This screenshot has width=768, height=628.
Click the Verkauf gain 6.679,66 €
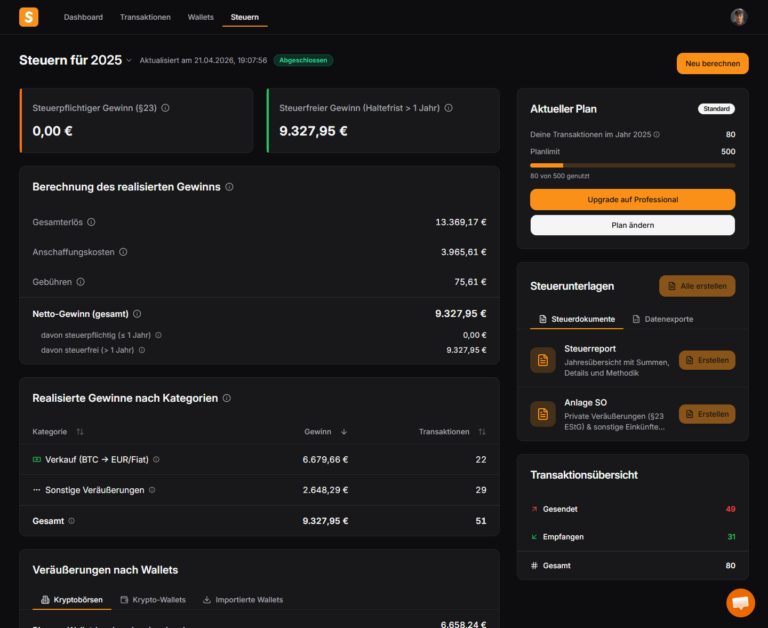325,459
